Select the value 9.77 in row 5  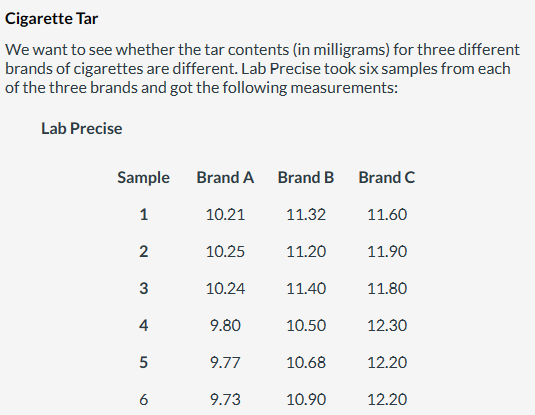point(225,362)
